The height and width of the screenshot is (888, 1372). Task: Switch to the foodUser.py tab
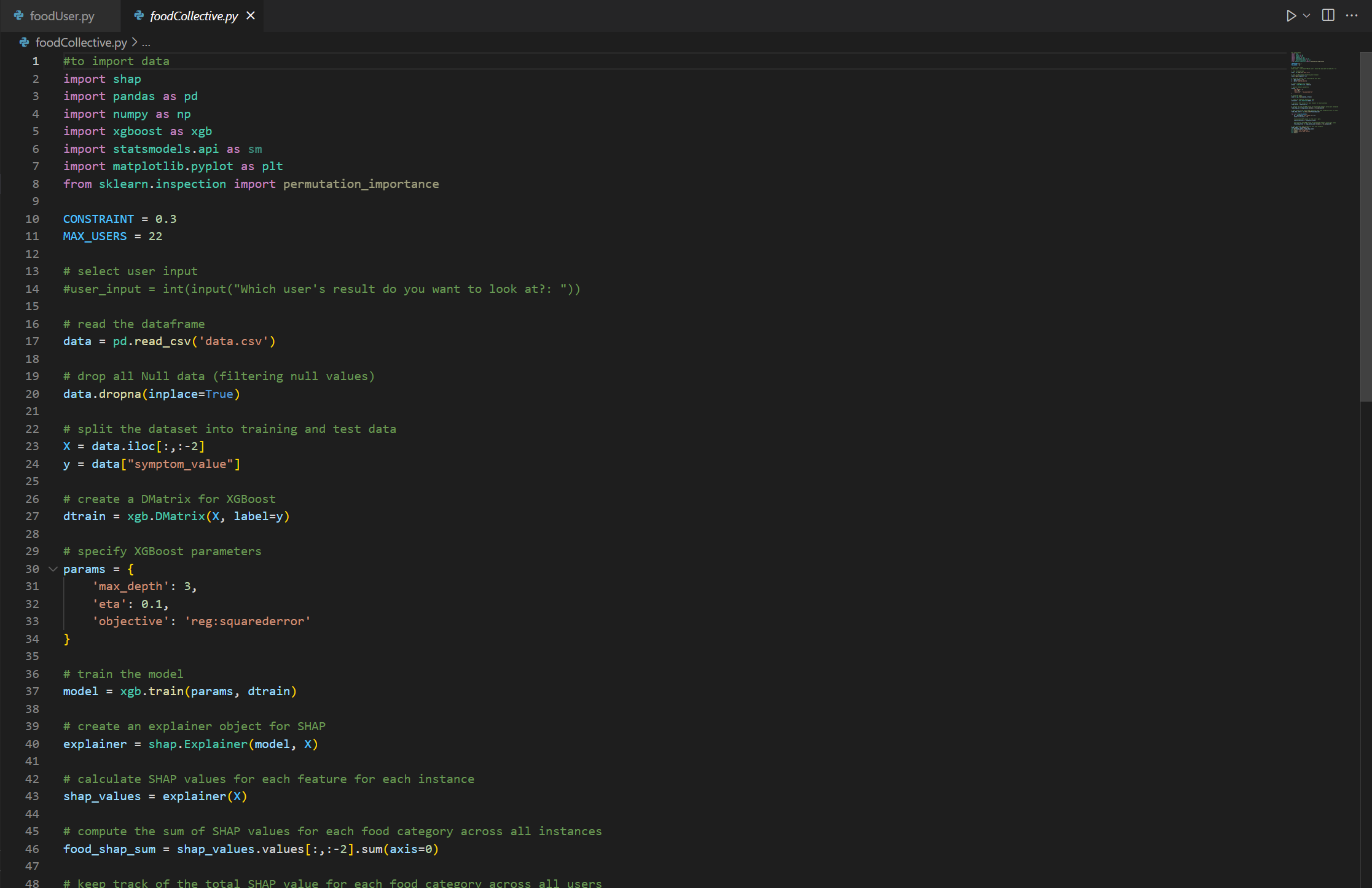click(61, 17)
